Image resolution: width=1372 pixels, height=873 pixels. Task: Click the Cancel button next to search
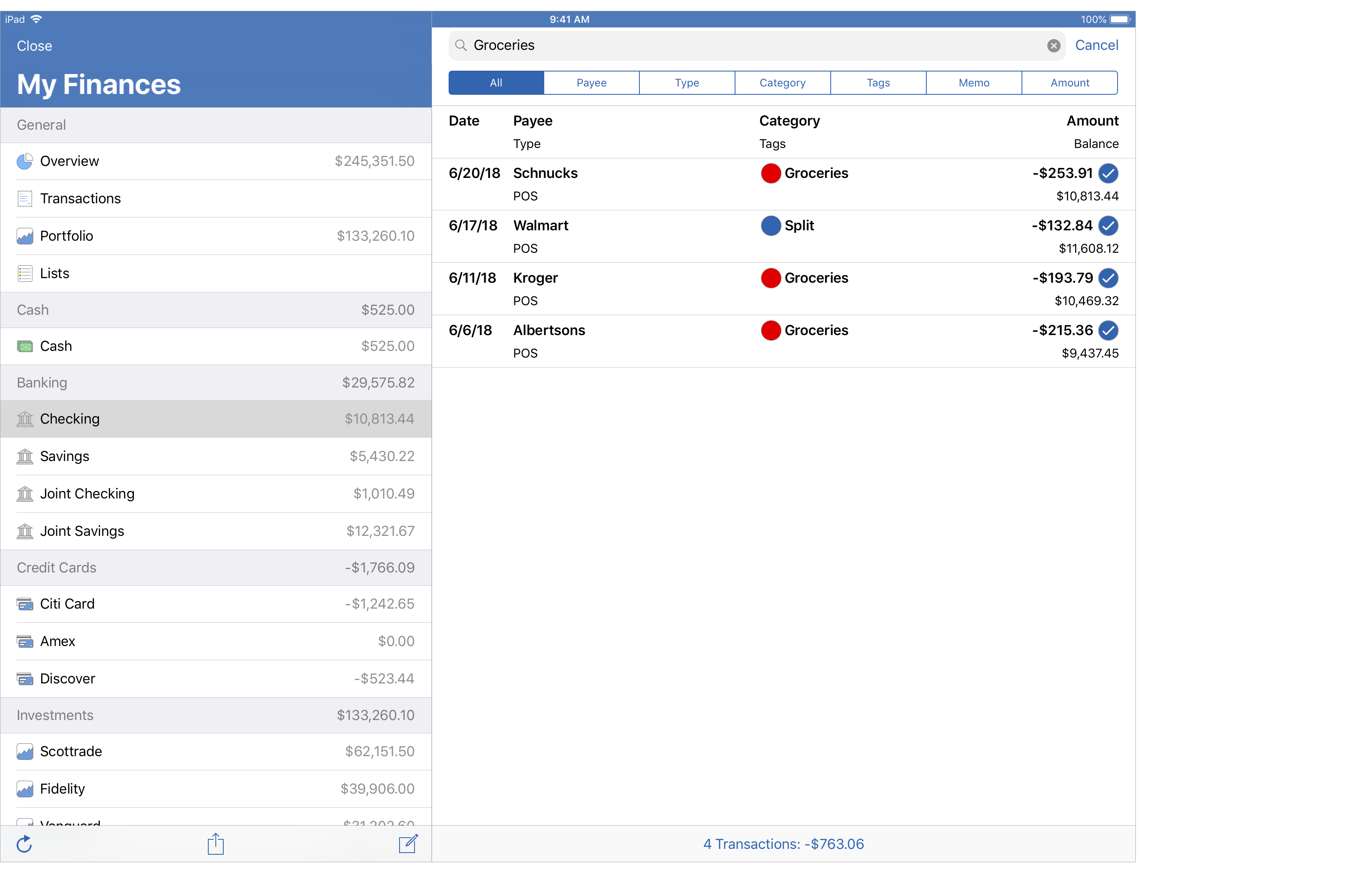coord(1096,46)
